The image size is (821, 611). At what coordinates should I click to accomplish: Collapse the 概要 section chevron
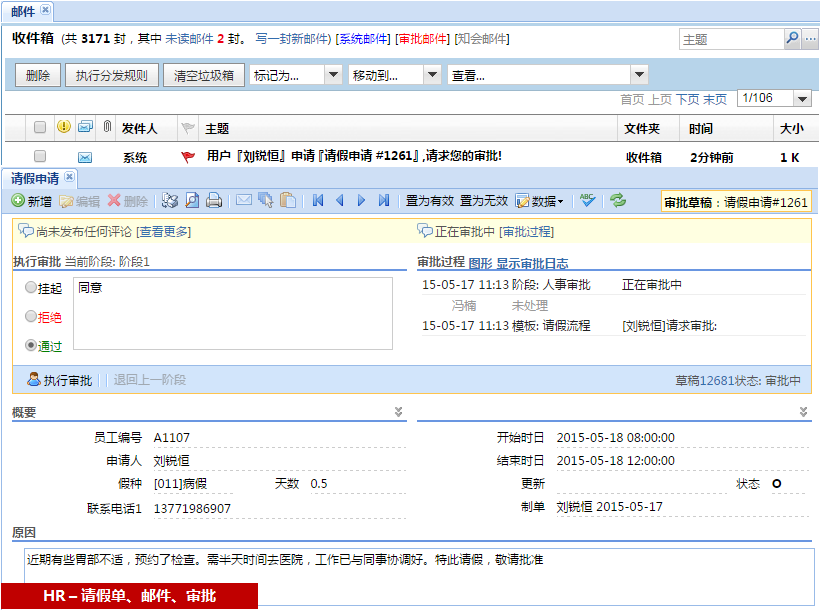[x=398, y=412]
